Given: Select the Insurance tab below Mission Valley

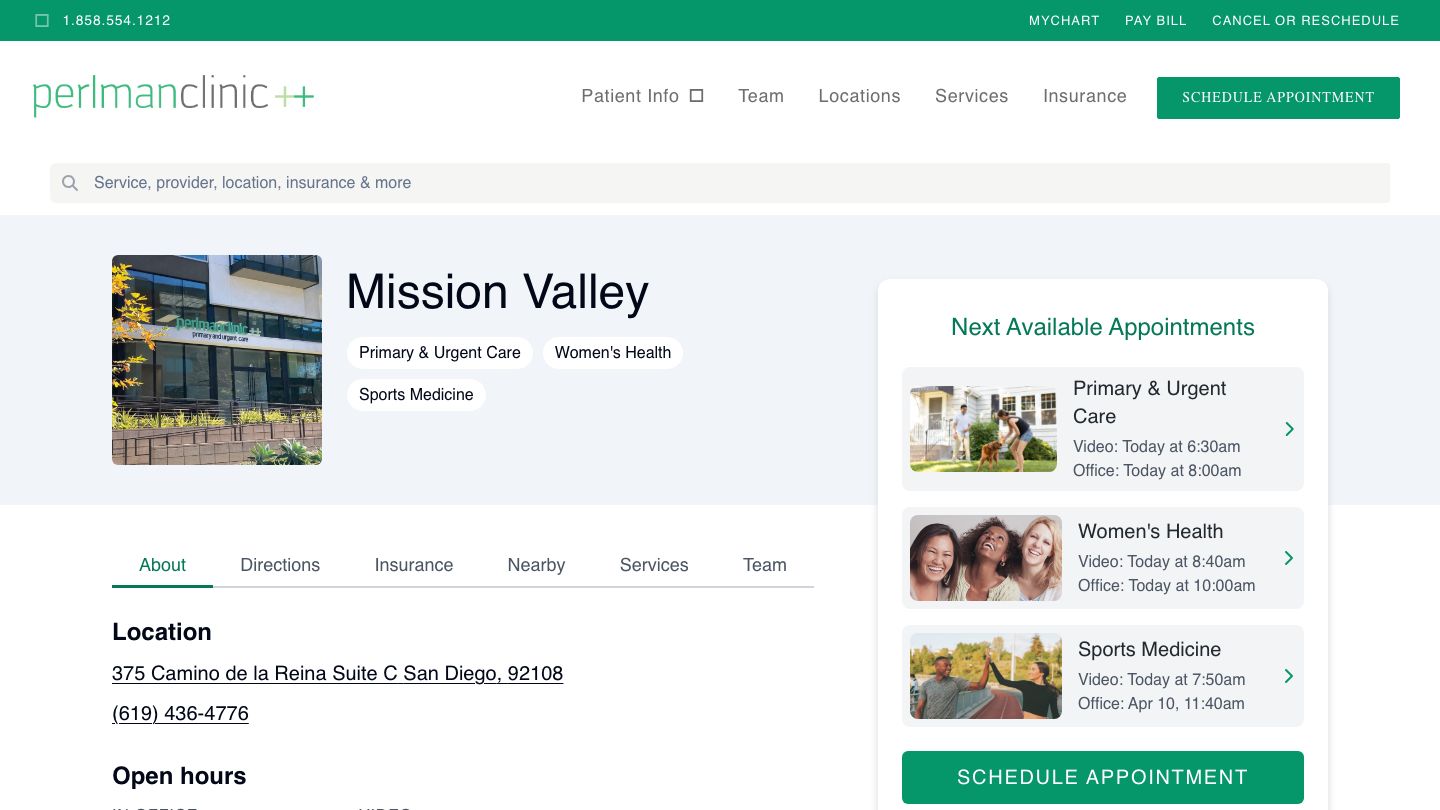Looking at the screenshot, I should click(414, 565).
